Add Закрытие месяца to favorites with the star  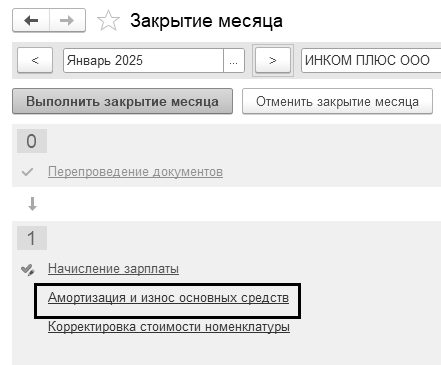pyautogui.click(x=108, y=21)
